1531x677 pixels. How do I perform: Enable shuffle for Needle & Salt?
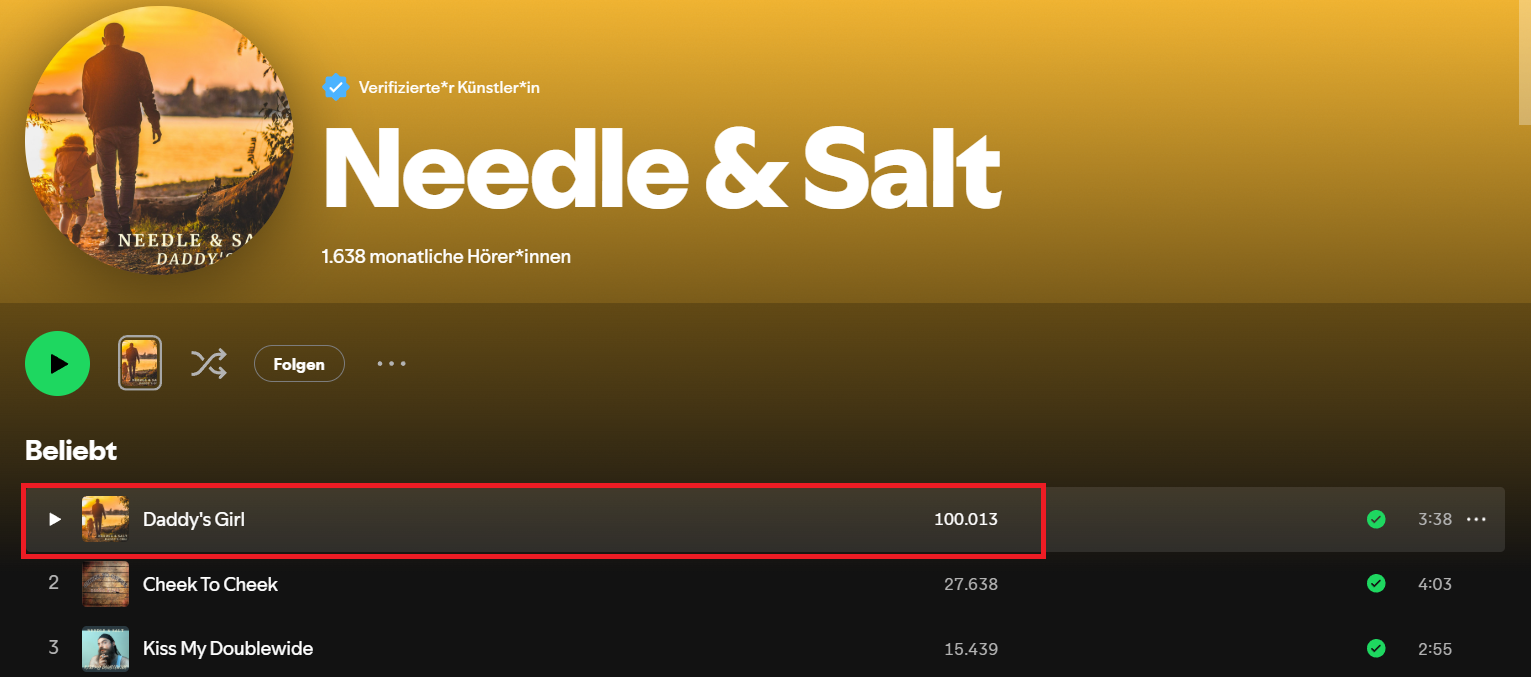208,364
